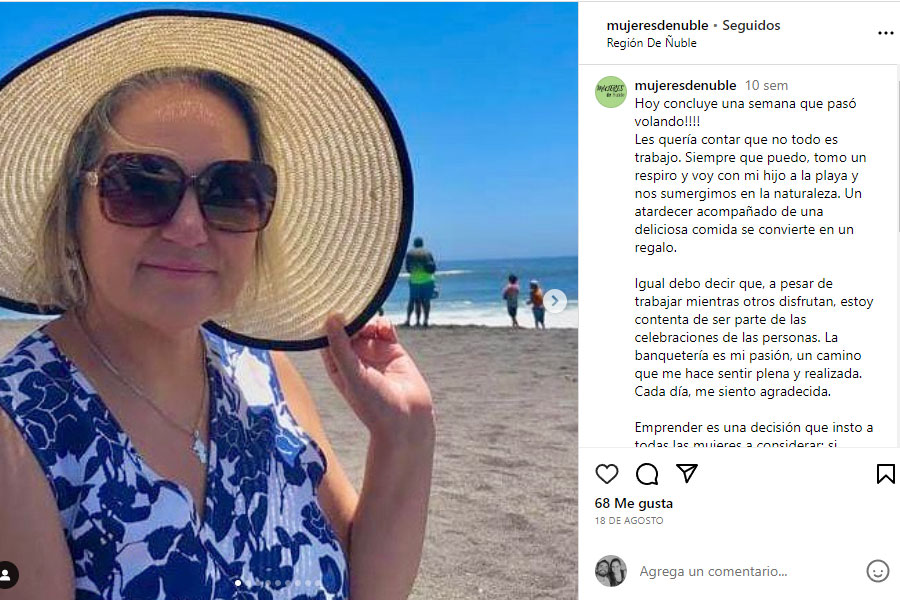The width and height of the screenshot is (900, 600).
Task: Select the first carousel dot indicator
Action: tap(238, 583)
